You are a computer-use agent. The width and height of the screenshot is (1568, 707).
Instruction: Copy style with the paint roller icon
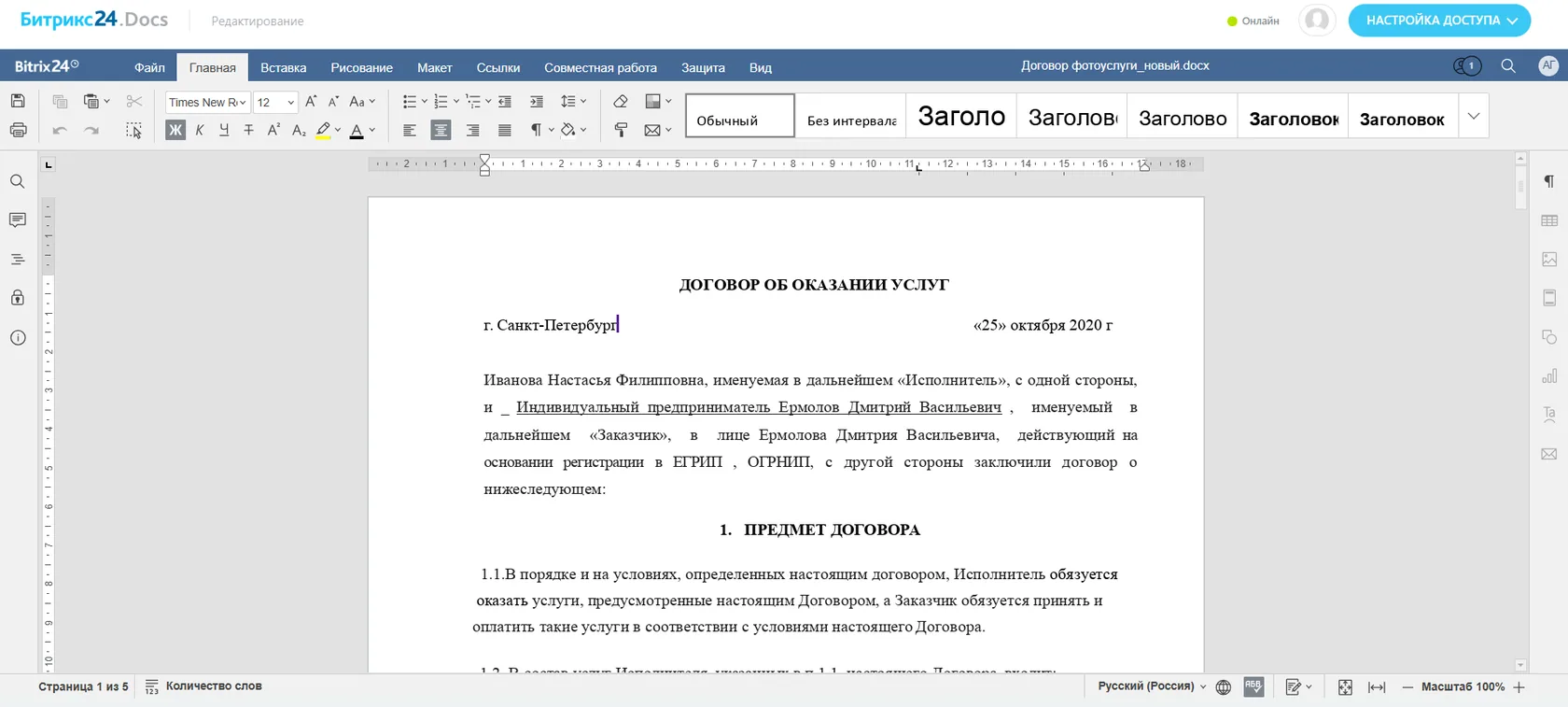[x=621, y=130]
